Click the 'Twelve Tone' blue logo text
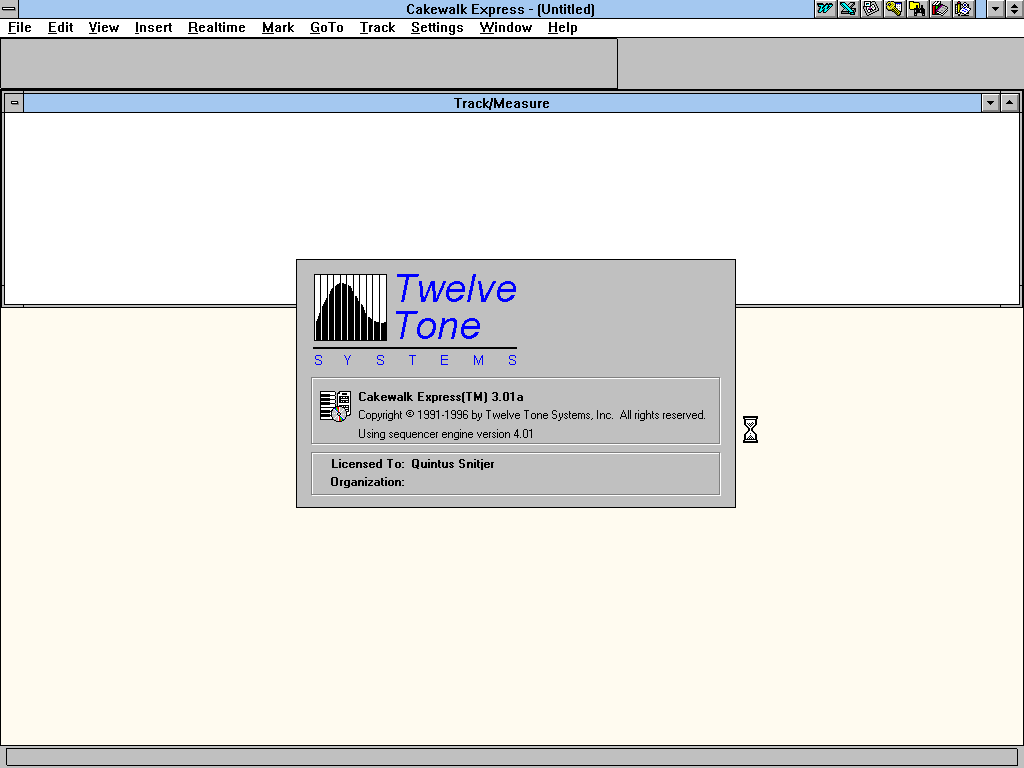1024x768 pixels. [x=456, y=307]
